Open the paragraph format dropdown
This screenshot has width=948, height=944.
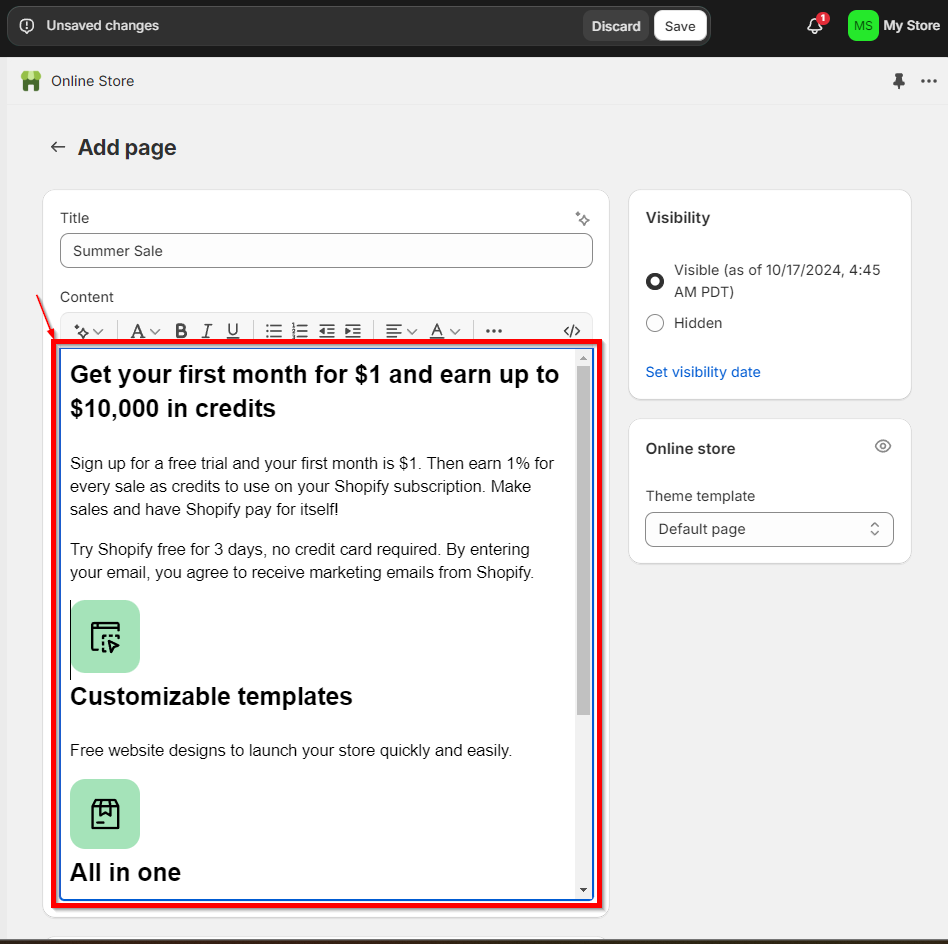145,331
